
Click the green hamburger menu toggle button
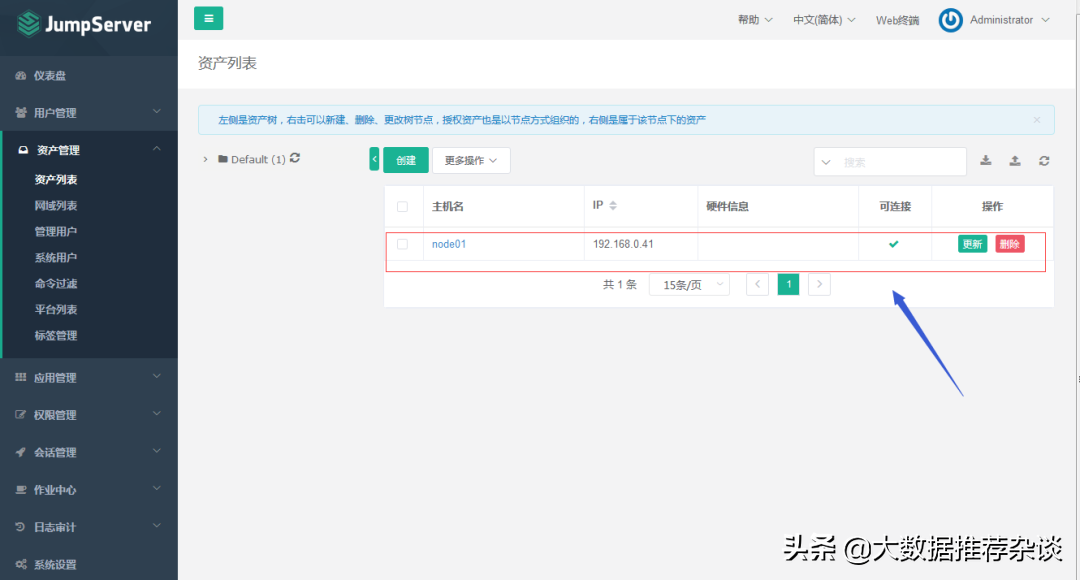[208, 18]
